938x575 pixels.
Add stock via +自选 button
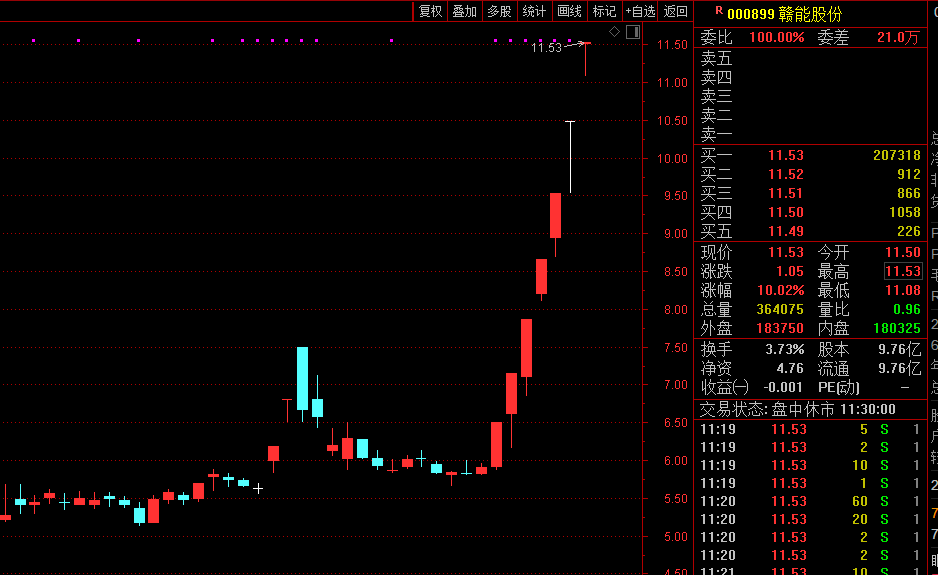640,11
